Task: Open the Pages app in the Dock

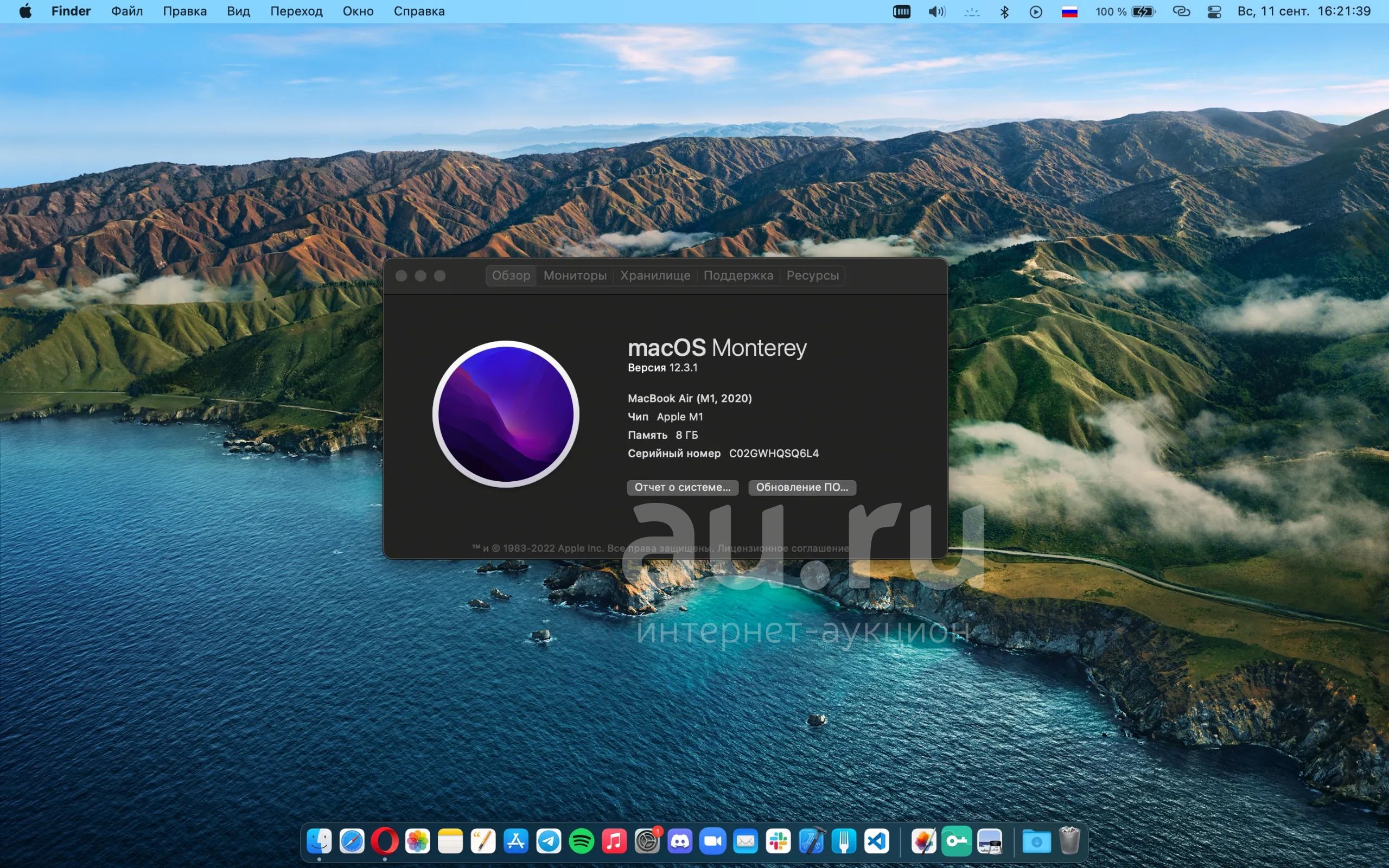Action: click(483, 842)
